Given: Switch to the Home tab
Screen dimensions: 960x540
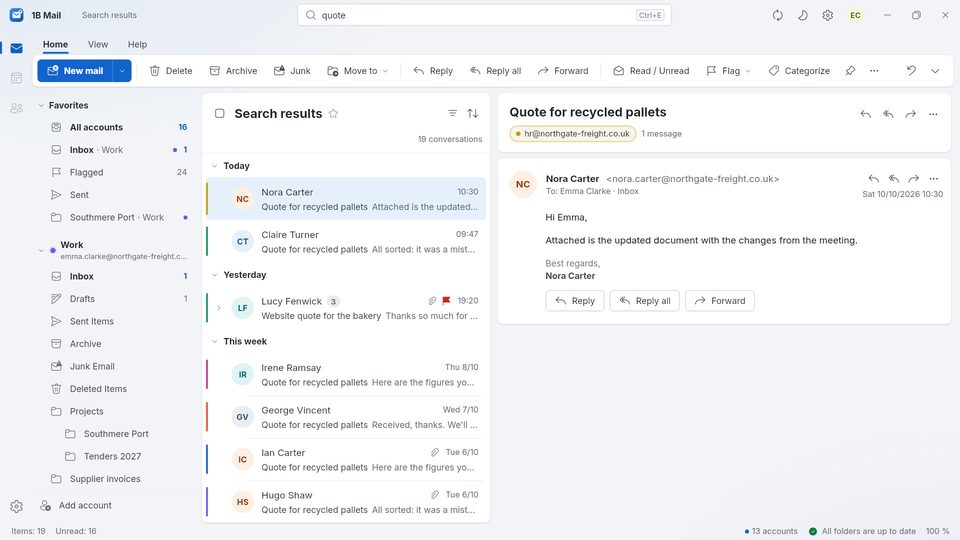Looking at the screenshot, I should [55, 44].
